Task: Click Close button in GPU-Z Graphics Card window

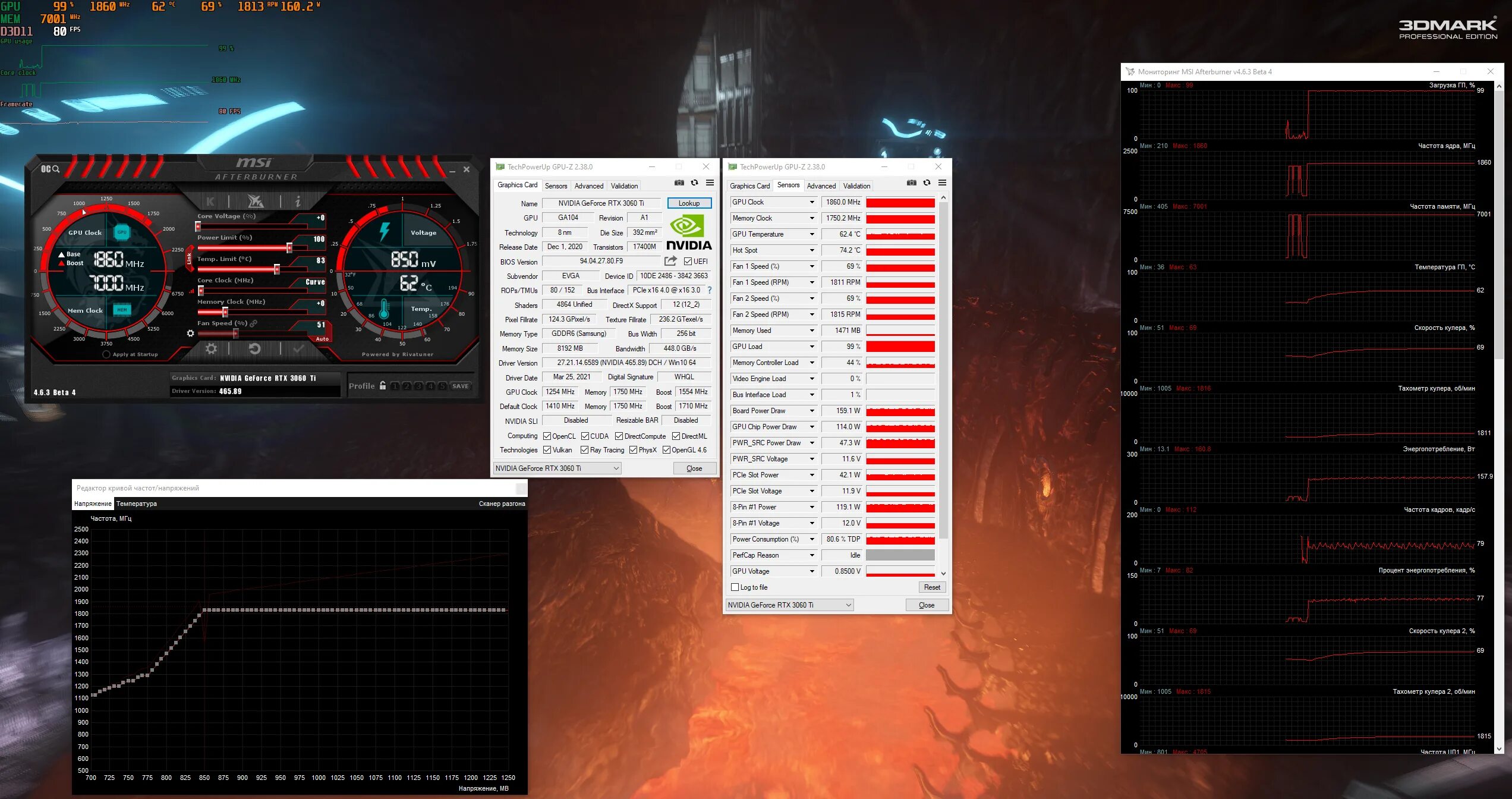Action: [694, 468]
